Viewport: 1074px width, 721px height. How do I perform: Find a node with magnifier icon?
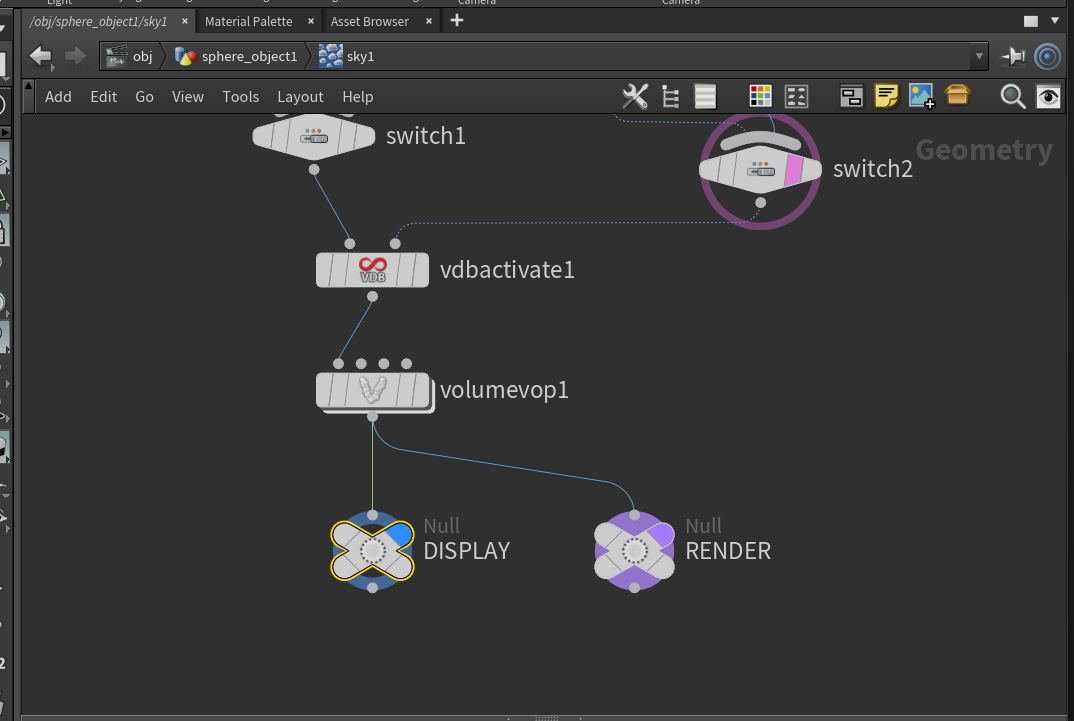(1012, 97)
